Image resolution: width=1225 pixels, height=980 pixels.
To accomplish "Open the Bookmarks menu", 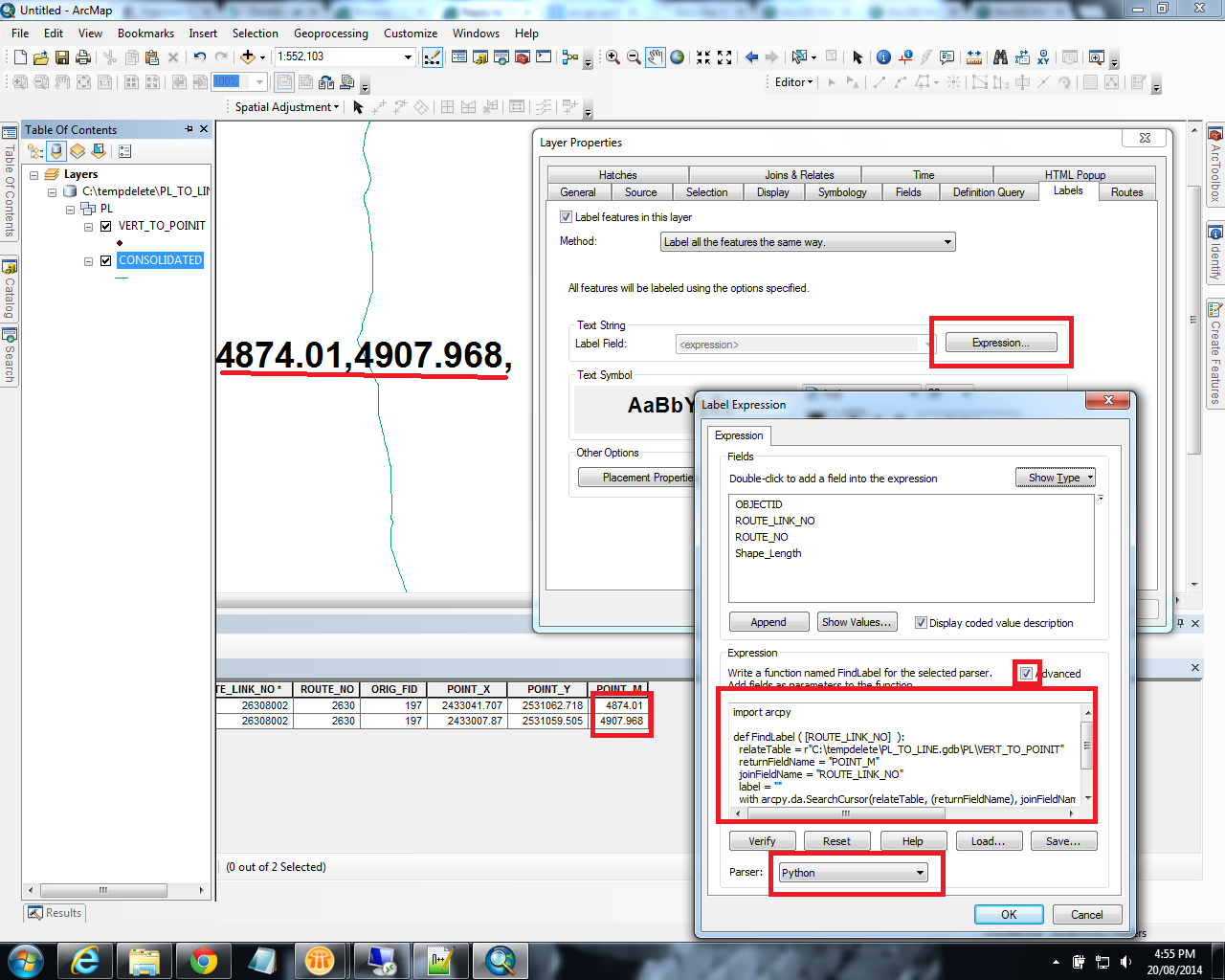I will pyautogui.click(x=145, y=33).
